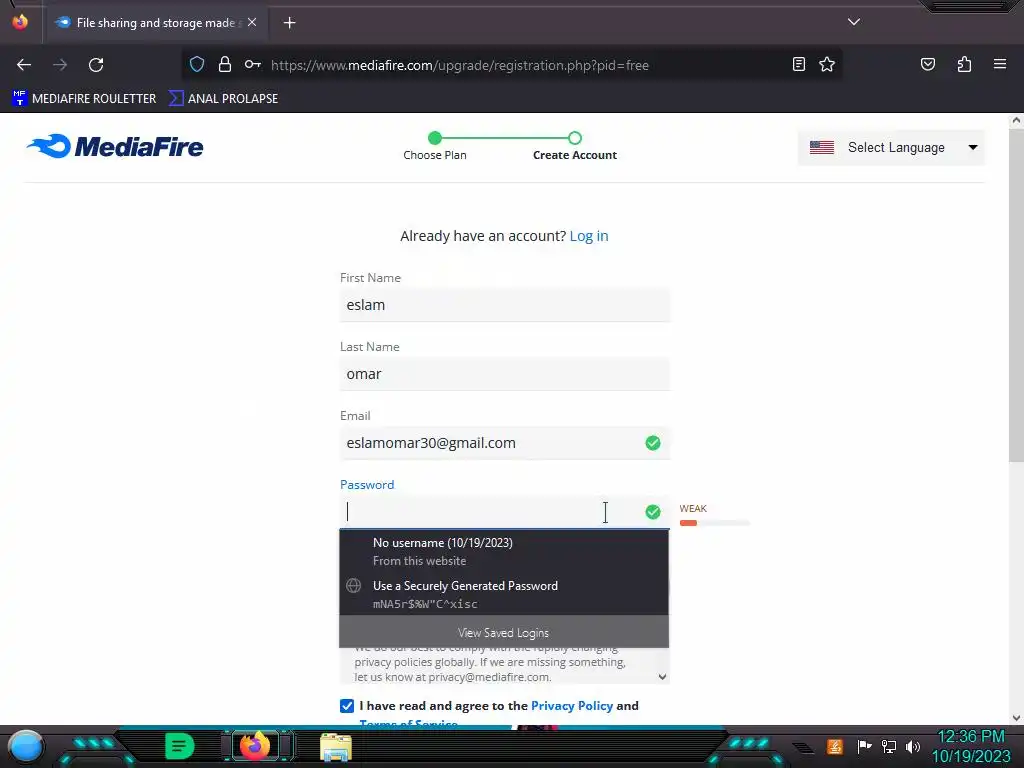Open the Select Language dropdown

tap(891, 148)
